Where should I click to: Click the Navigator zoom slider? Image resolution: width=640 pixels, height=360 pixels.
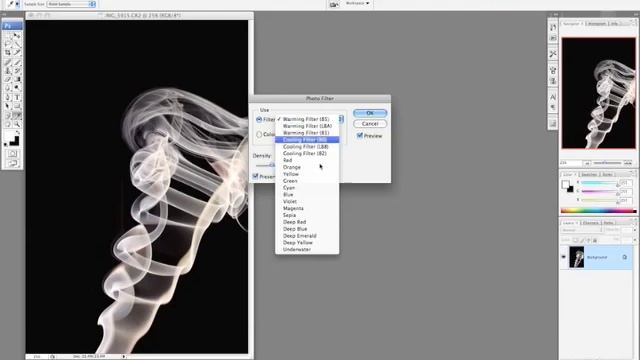[607, 163]
